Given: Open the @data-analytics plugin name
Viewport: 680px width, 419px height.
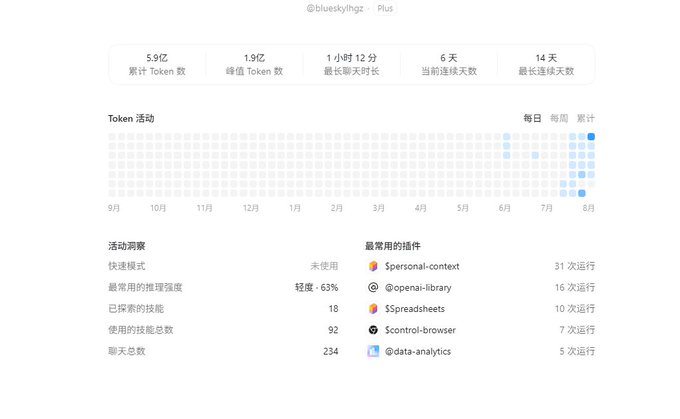Looking at the screenshot, I should pos(418,351).
